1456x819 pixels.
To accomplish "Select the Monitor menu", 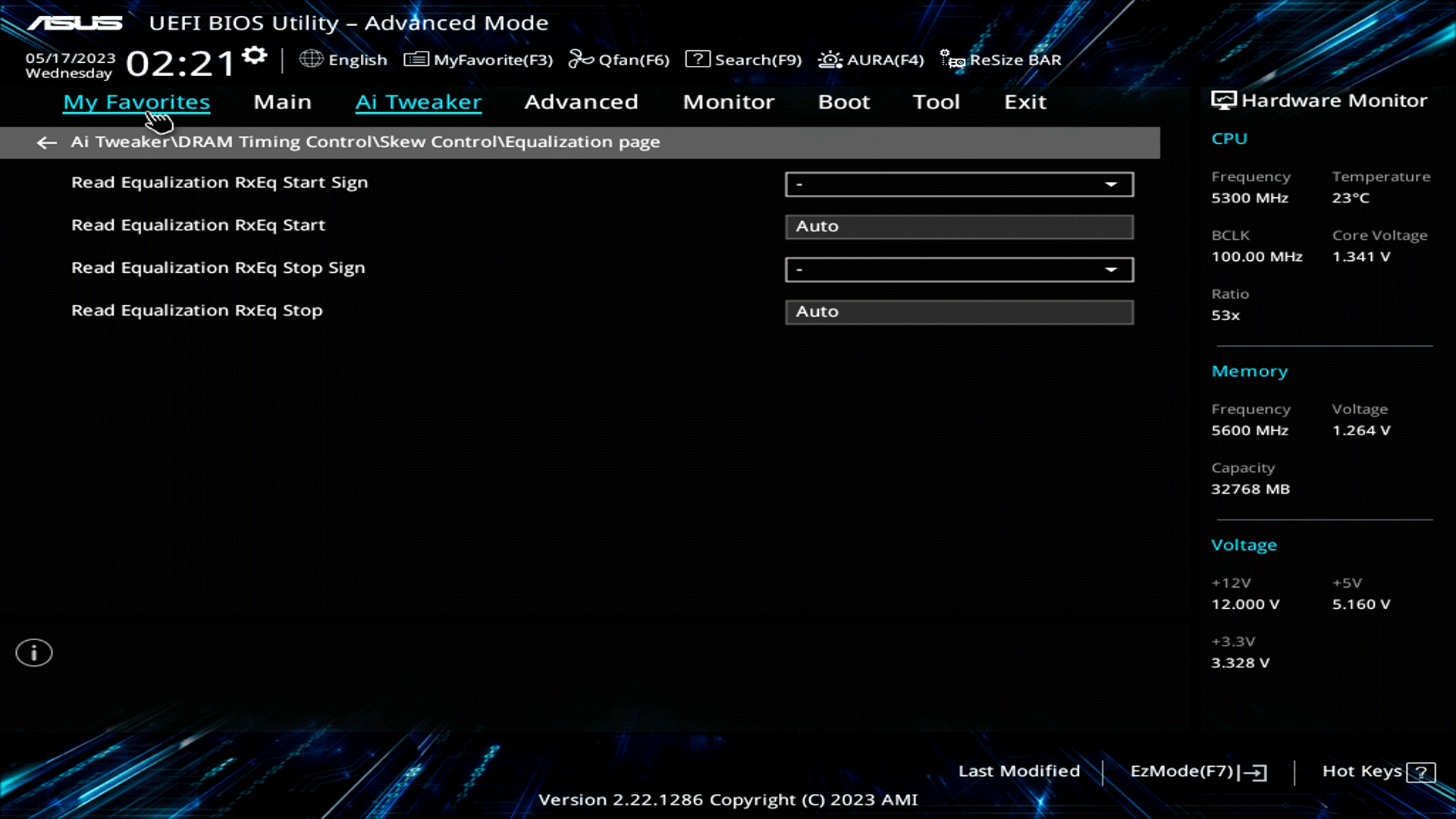I will 728,102.
